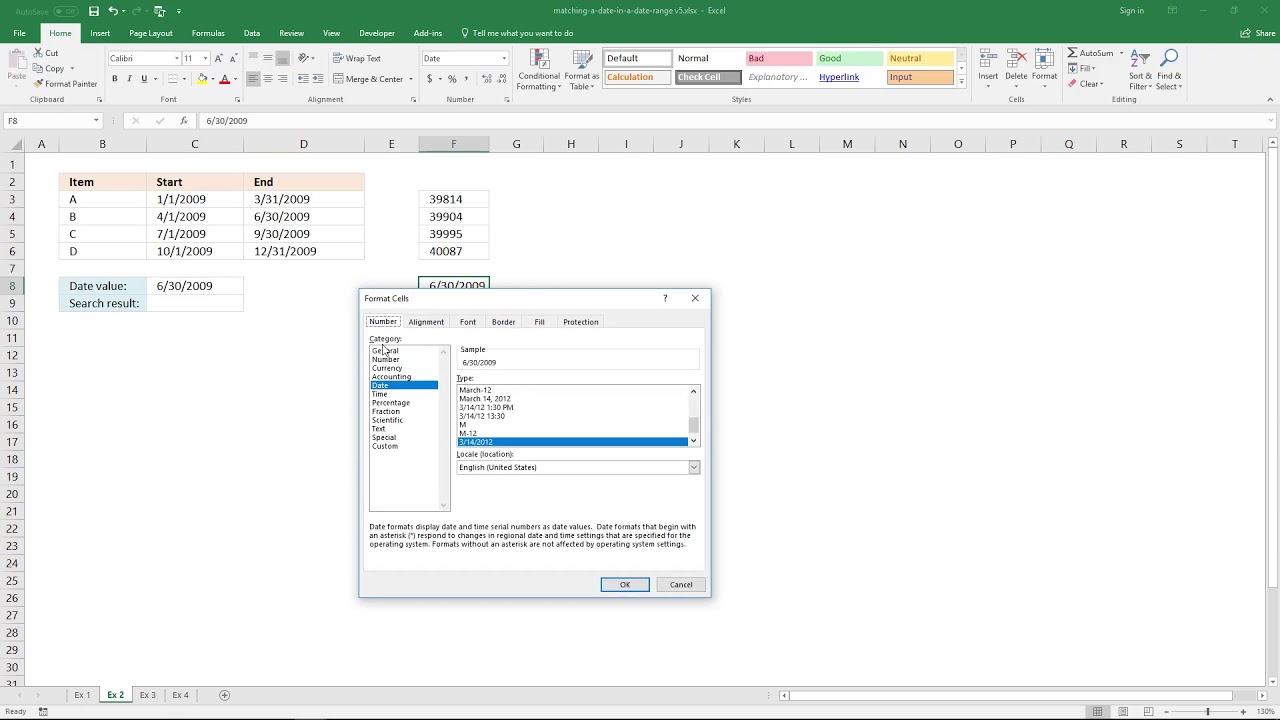Open the Name Box dropdown arrow
The height and width of the screenshot is (720, 1280).
tap(96, 121)
